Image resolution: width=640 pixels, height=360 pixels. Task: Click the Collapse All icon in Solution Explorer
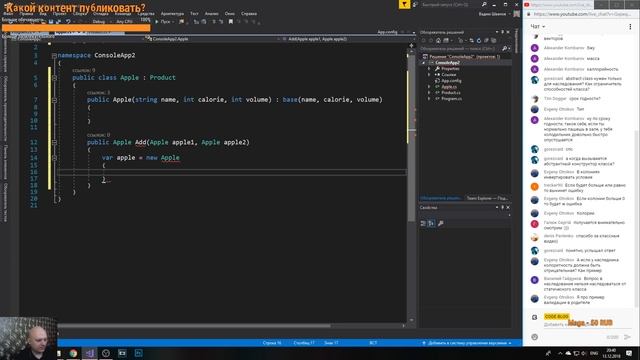click(486, 40)
